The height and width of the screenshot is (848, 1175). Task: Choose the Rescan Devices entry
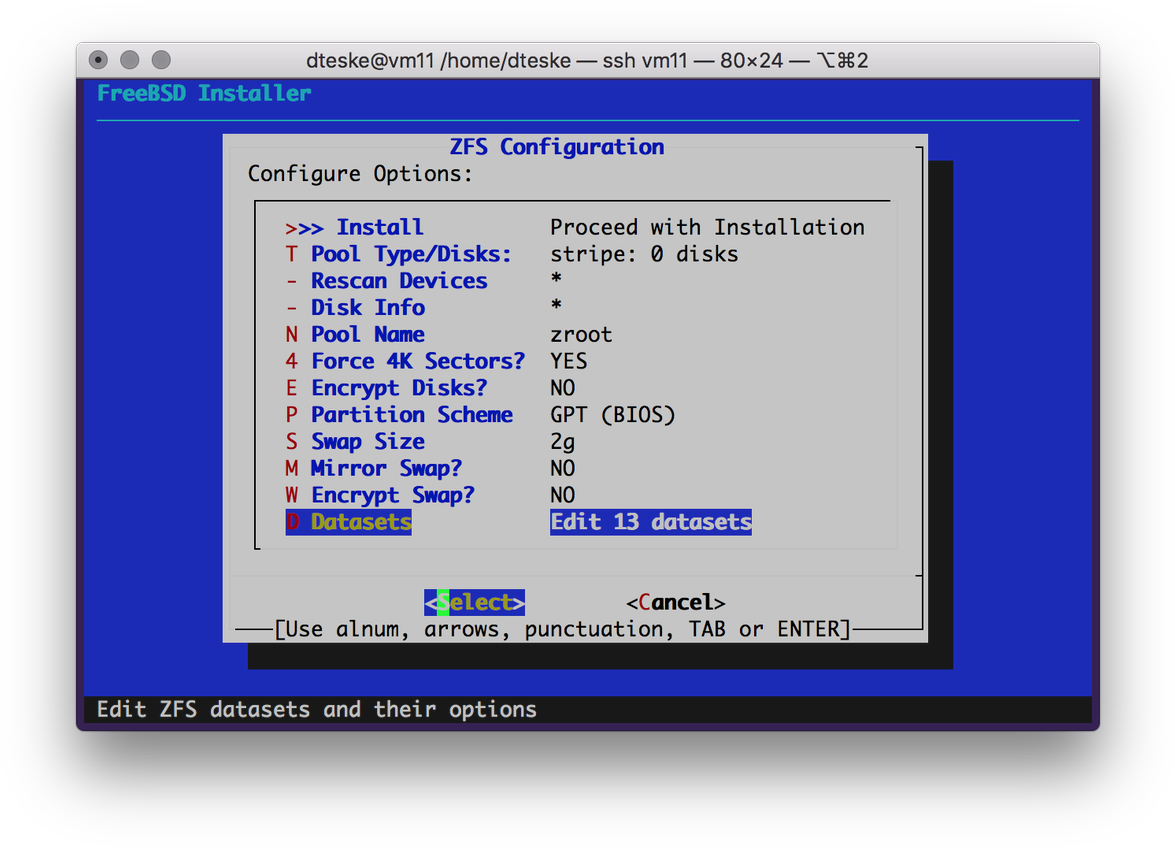point(398,282)
